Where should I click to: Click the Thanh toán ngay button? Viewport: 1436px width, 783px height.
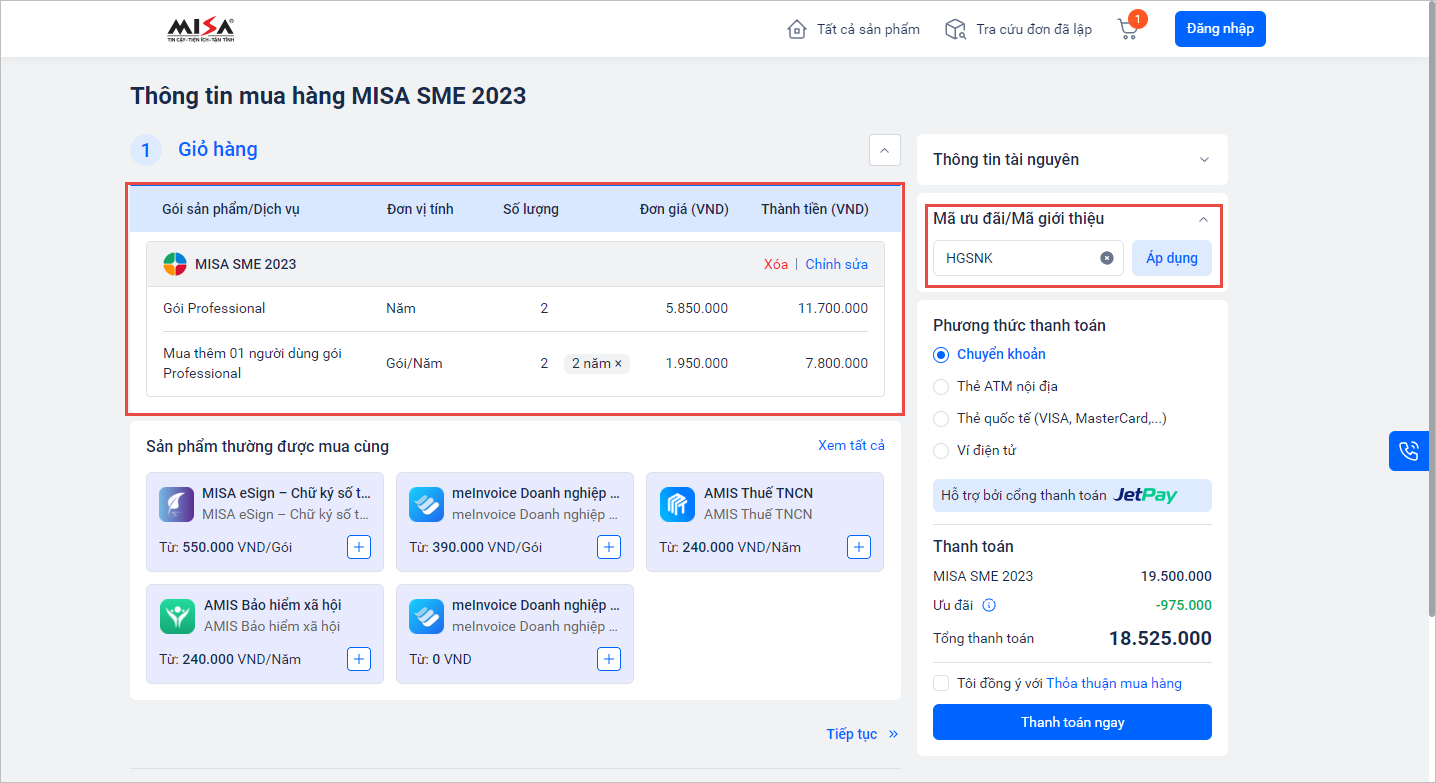(1072, 722)
